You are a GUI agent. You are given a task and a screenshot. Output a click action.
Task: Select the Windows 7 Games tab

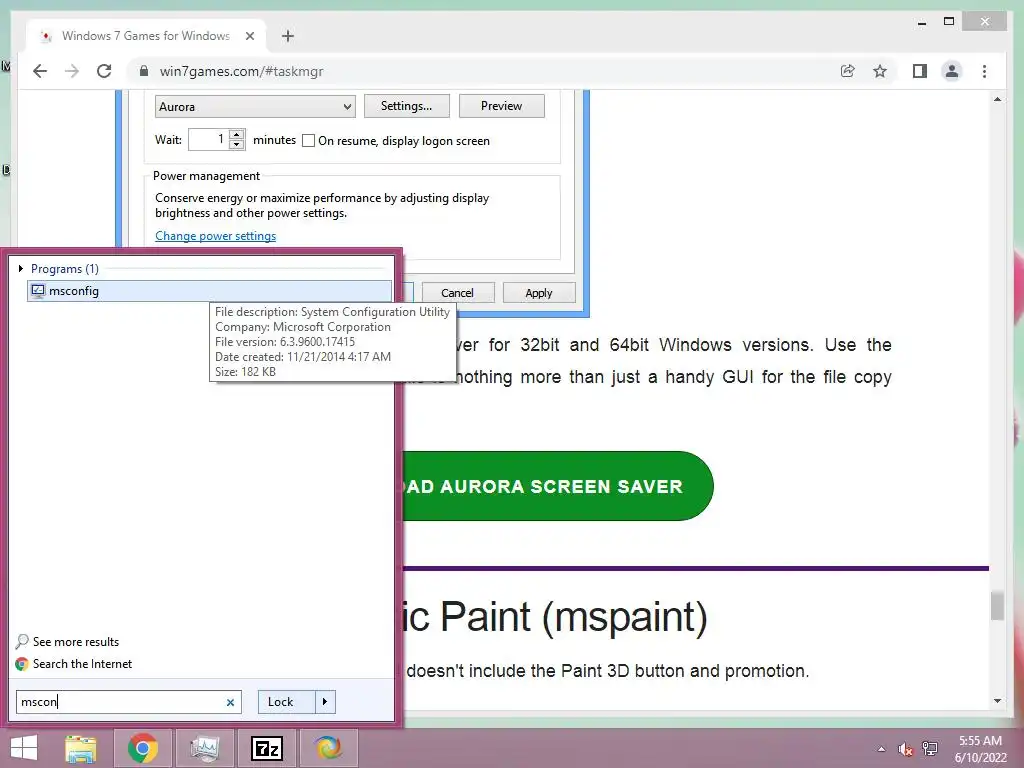tap(146, 36)
